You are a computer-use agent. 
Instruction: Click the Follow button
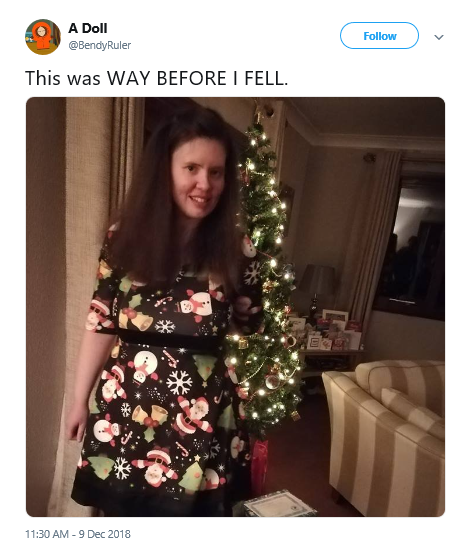coord(379,36)
